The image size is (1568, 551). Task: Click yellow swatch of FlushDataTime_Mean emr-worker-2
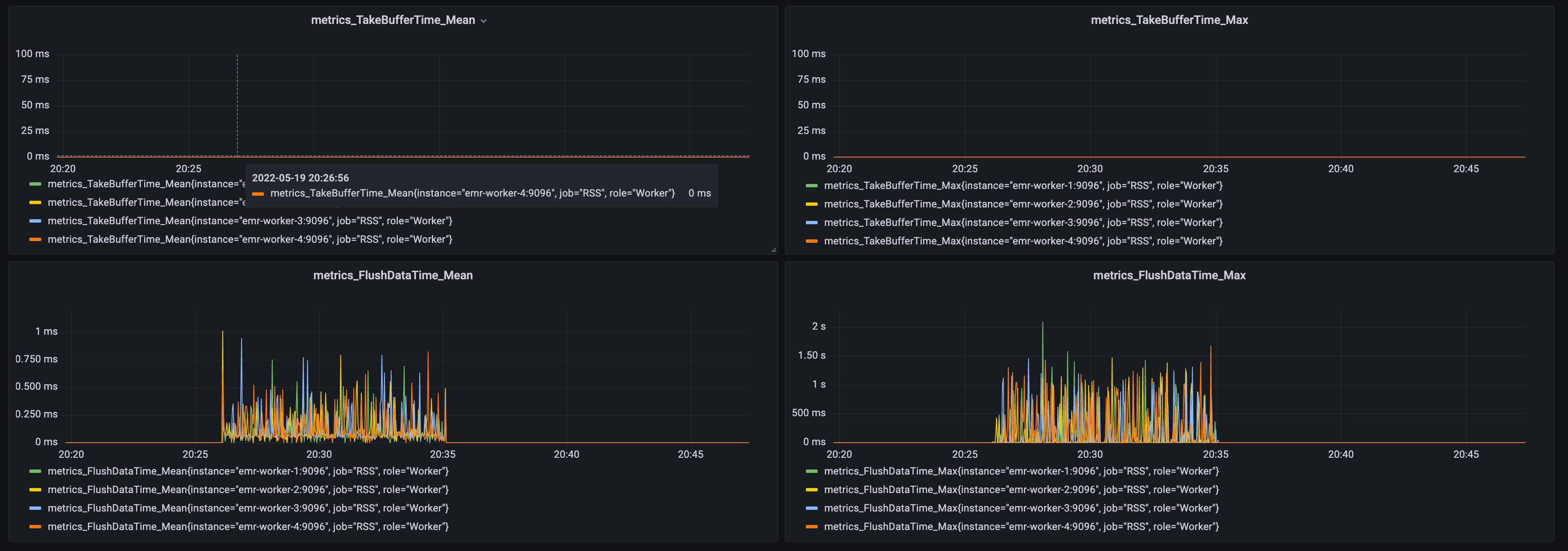(x=35, y=490)
